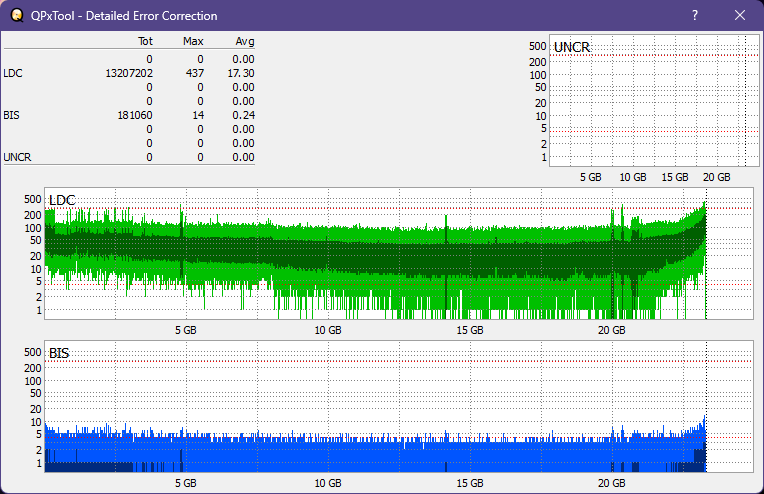Viewport: 764px width, 494px height.
Task: Select the LDC average value 17.30
Action: pos(241,73)
